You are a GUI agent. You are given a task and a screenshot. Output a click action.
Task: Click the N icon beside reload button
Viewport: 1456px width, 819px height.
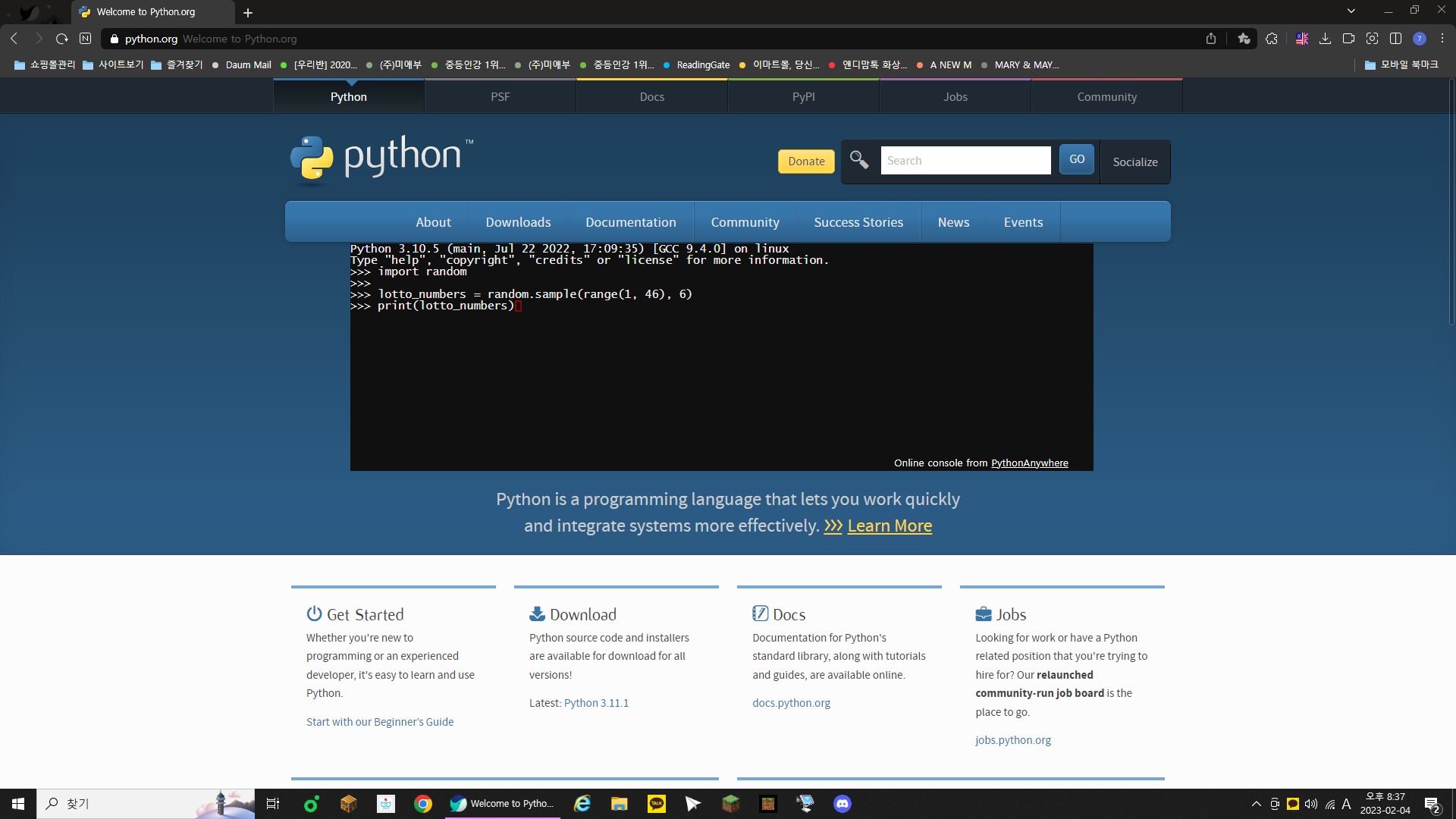click(86, 39)
